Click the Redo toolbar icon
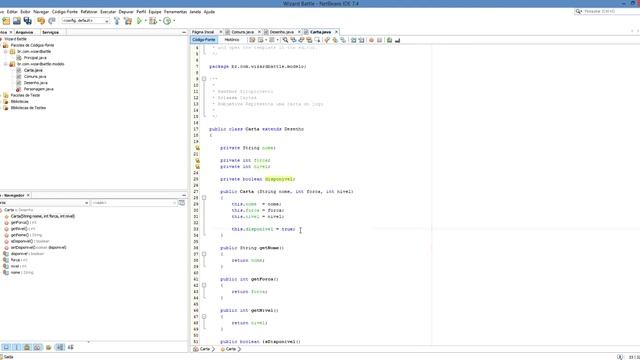The width and height of the screenshot is (640, 360). [52, 21]
